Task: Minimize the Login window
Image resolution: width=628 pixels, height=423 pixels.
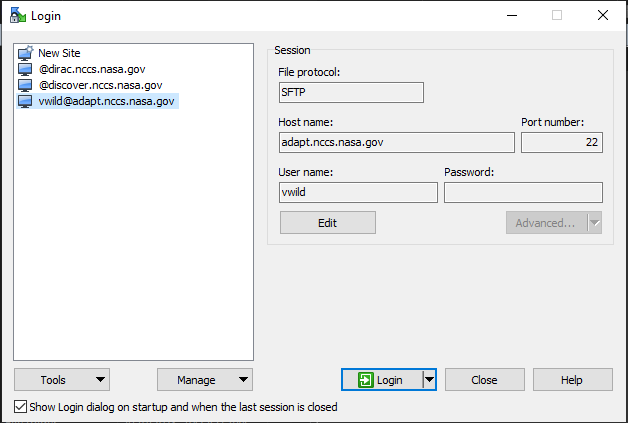Action: point(512,16)
